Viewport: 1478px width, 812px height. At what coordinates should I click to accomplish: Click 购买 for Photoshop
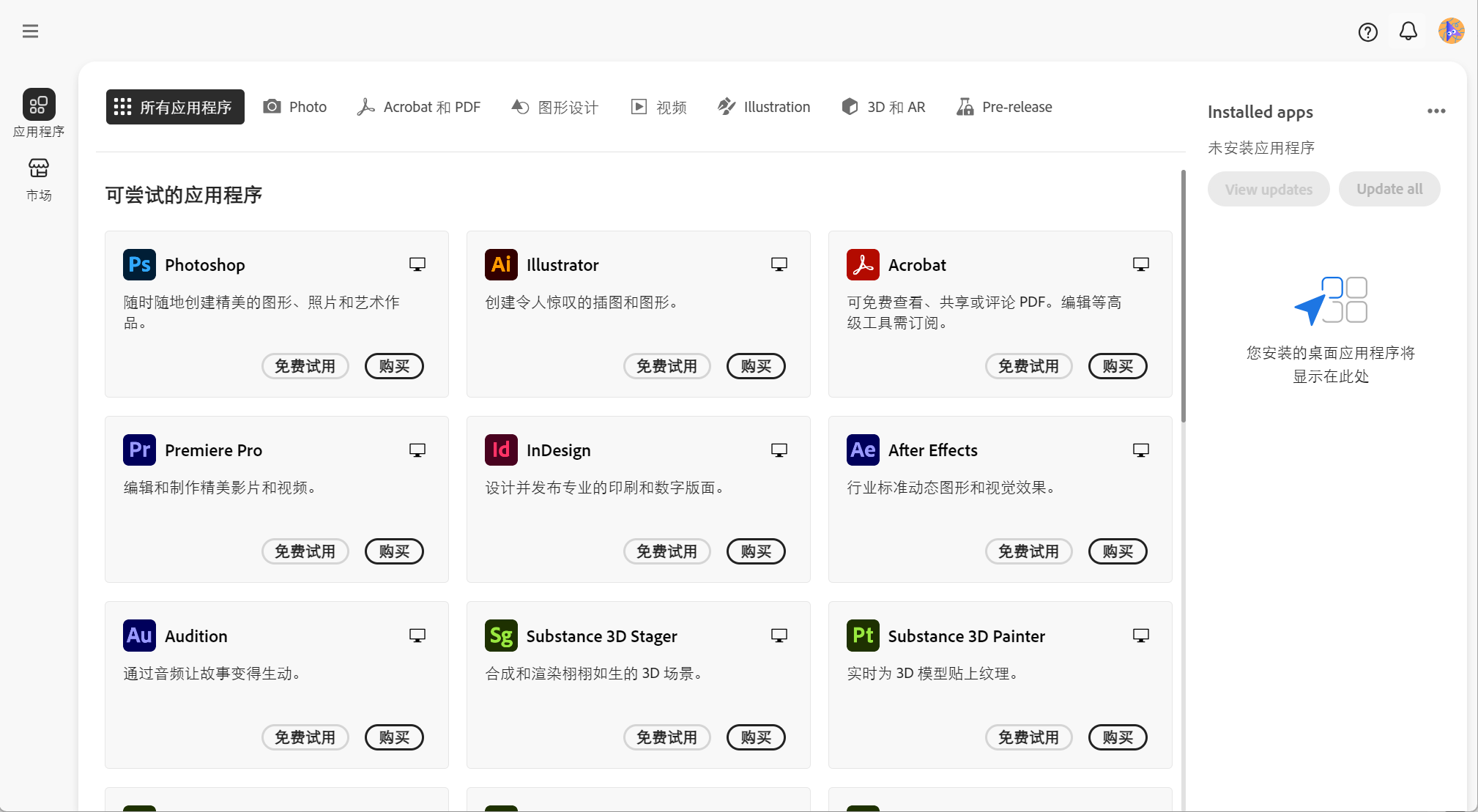coord(394,366)
